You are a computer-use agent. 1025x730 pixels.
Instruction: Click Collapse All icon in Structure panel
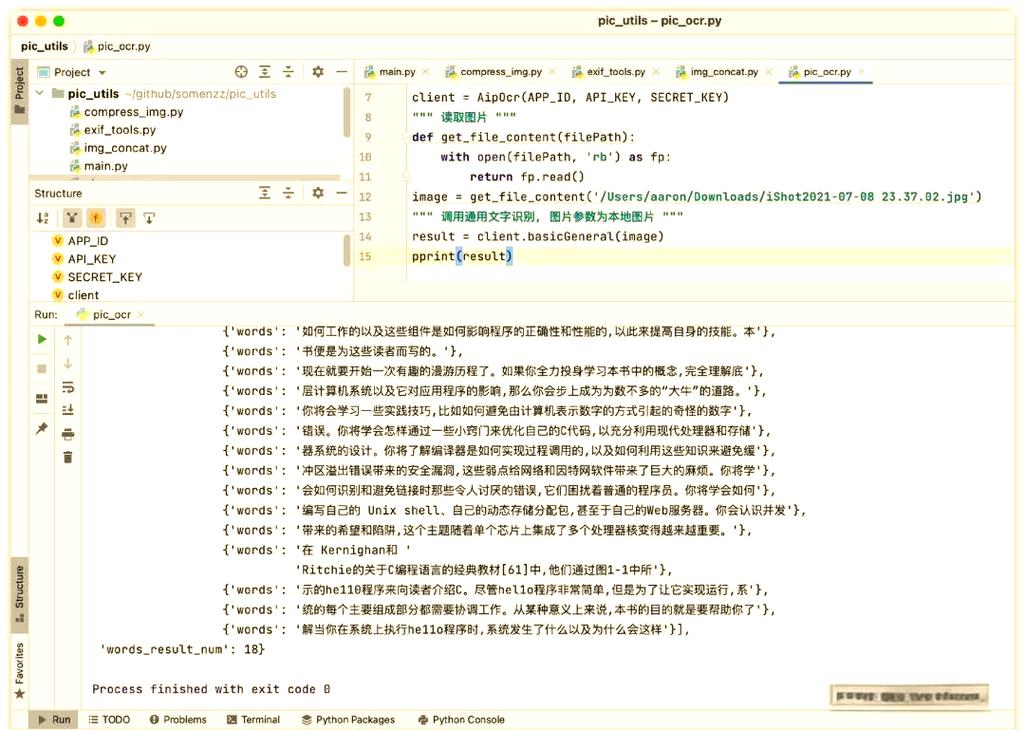click(x=288, y=193)
